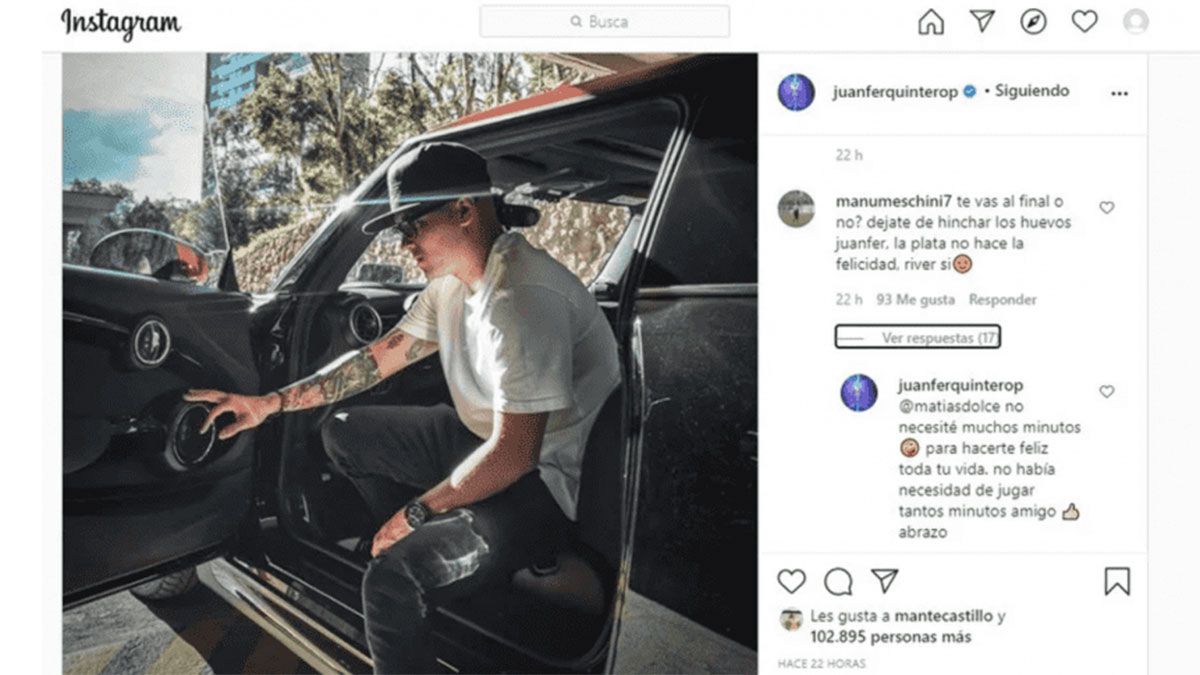Go to Instagram home feed icon
The width and height of the screenshot is (1200, 675).
931,22
